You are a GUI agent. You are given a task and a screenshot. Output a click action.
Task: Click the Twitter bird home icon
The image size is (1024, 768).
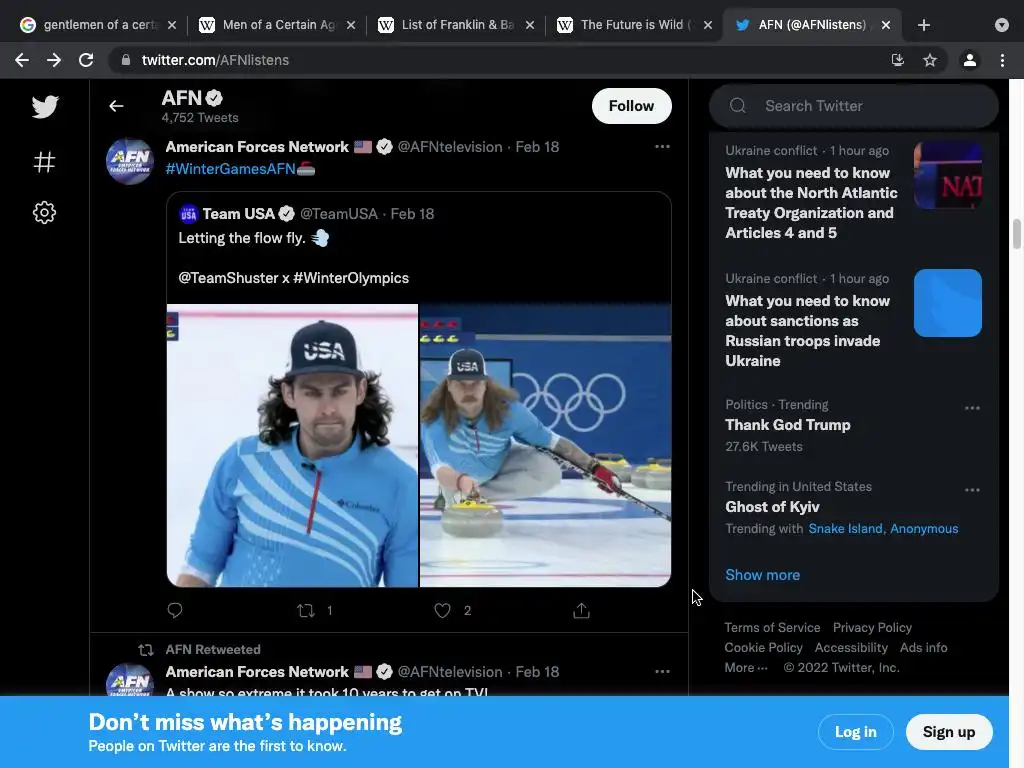point(45,106)
